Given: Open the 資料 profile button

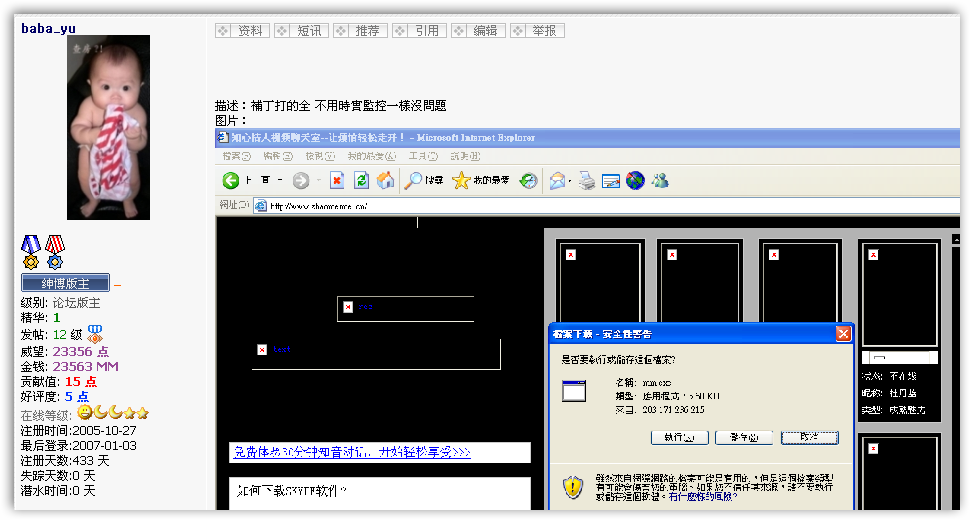Looking at the screenshot, I should pos(241,31).
